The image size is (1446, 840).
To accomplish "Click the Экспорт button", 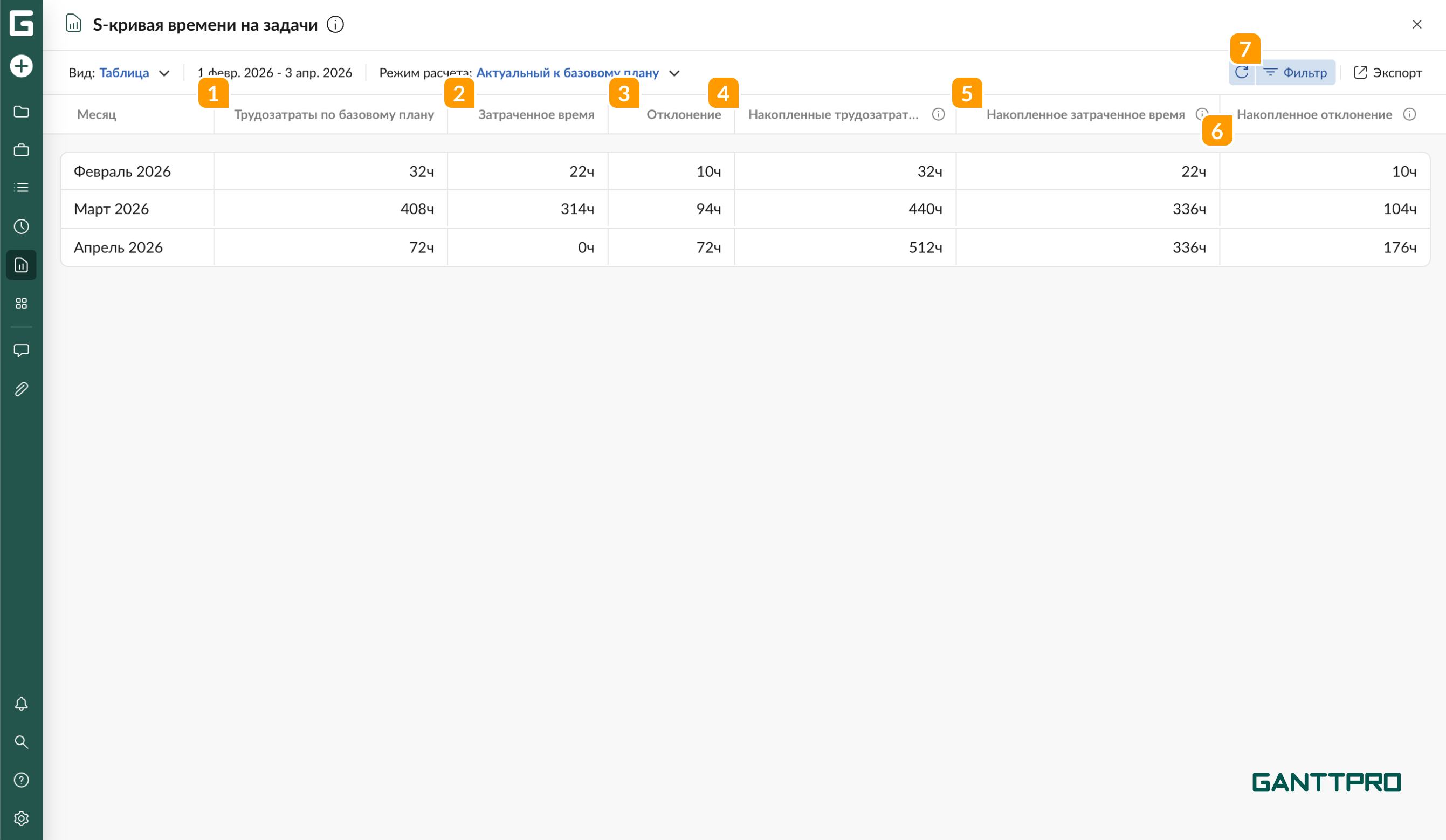I will click(1387, 73).
